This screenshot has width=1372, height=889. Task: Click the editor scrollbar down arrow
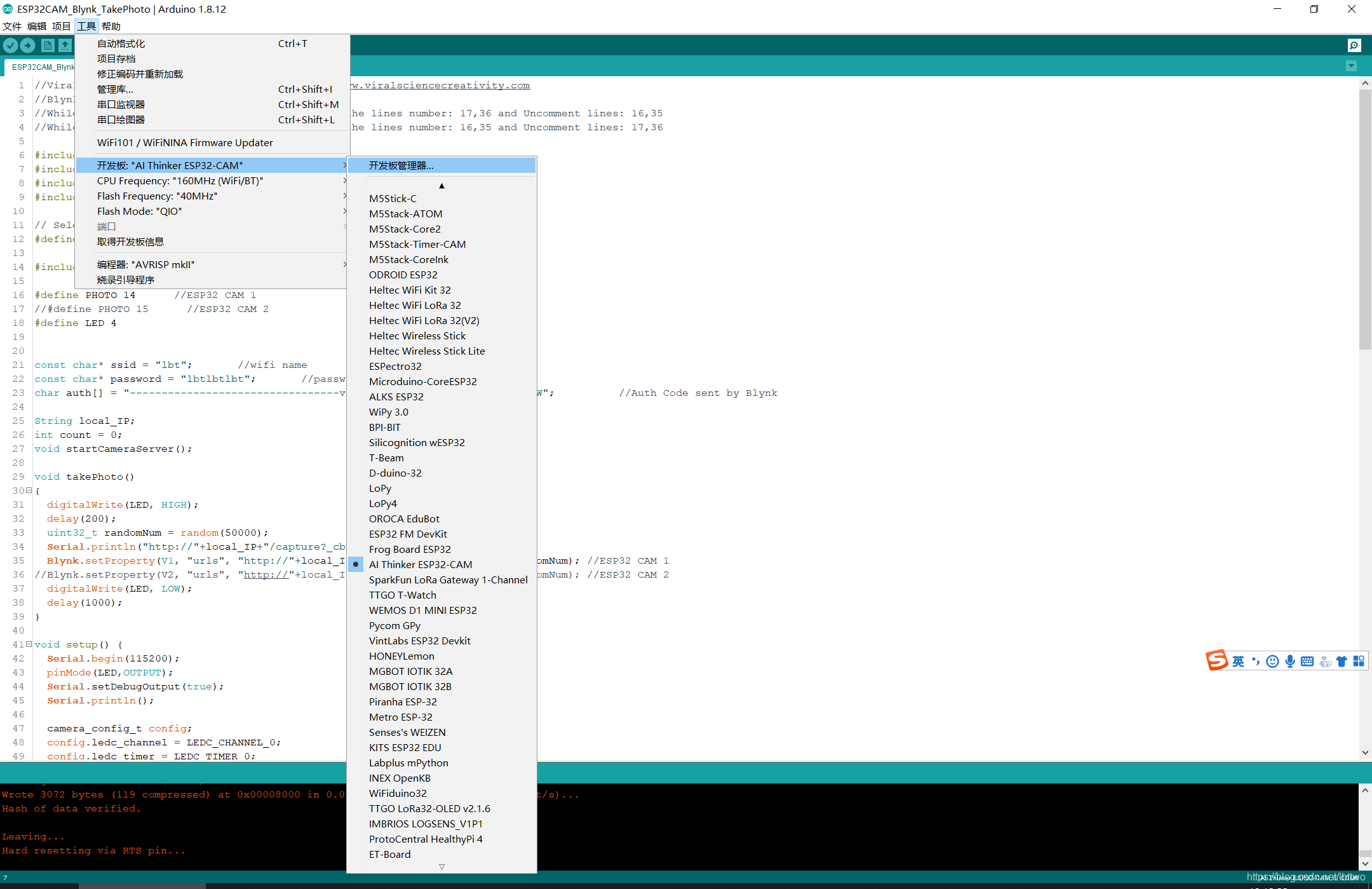click(x=1365, y=752)
